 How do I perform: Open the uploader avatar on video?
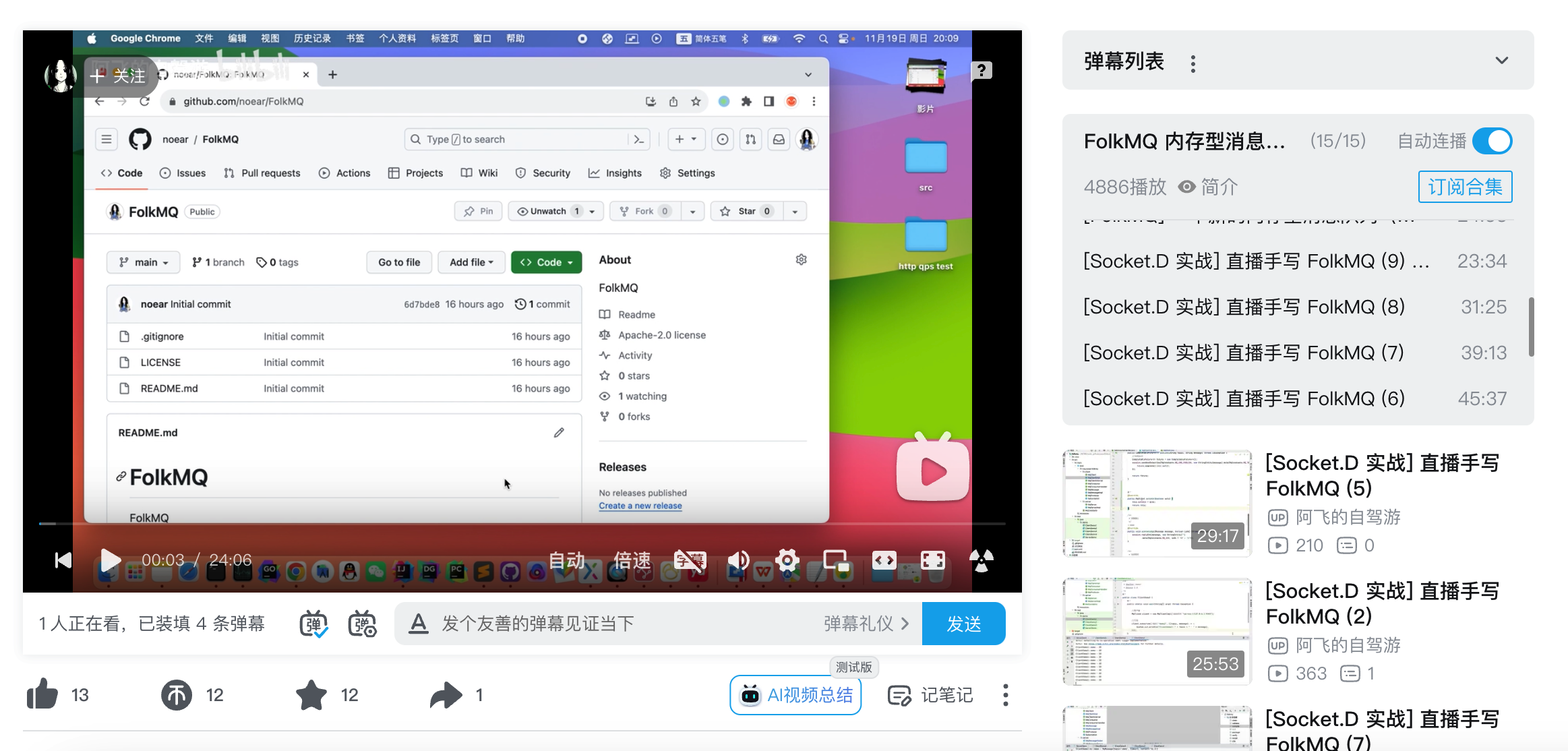coord(60,76)
